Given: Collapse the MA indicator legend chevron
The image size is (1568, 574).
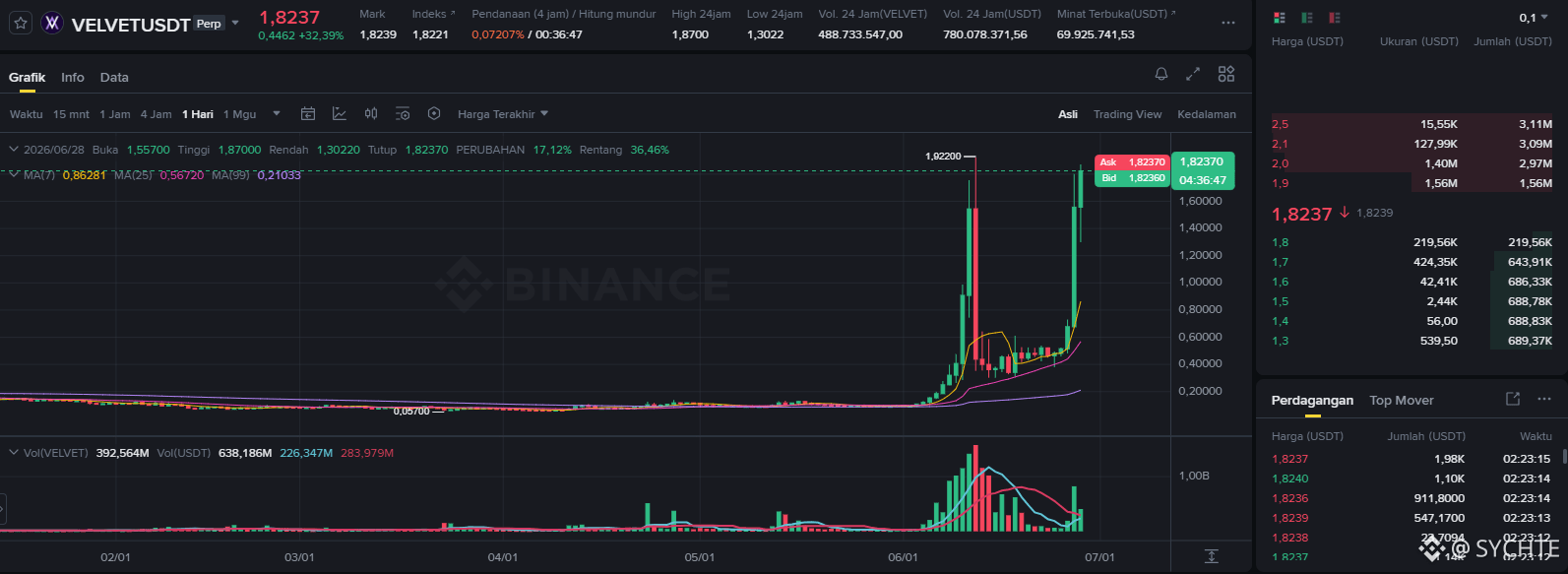Looking at the screenshot, I should 14,174.
